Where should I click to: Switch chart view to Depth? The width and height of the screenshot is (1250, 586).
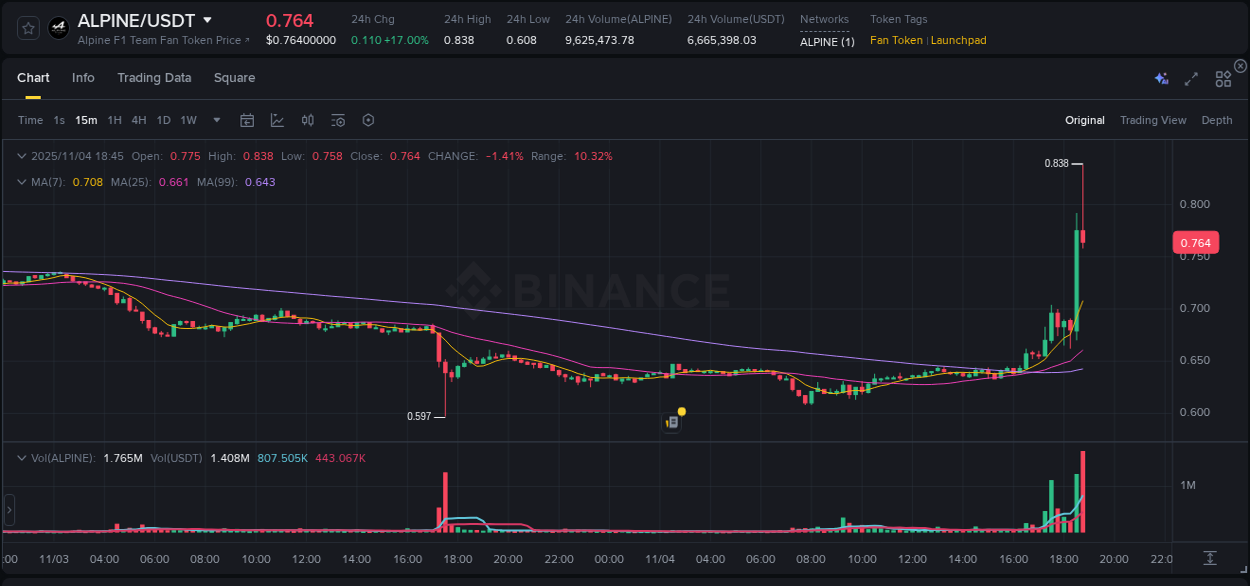[x=1216, y=120]
